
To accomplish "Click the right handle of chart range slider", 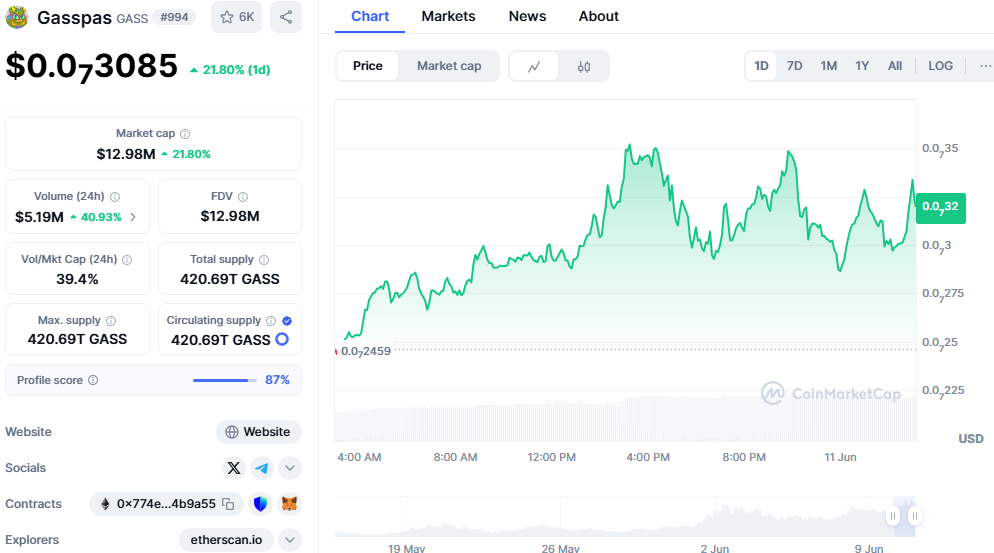I will pyautogui.click(x=914, y=516).
